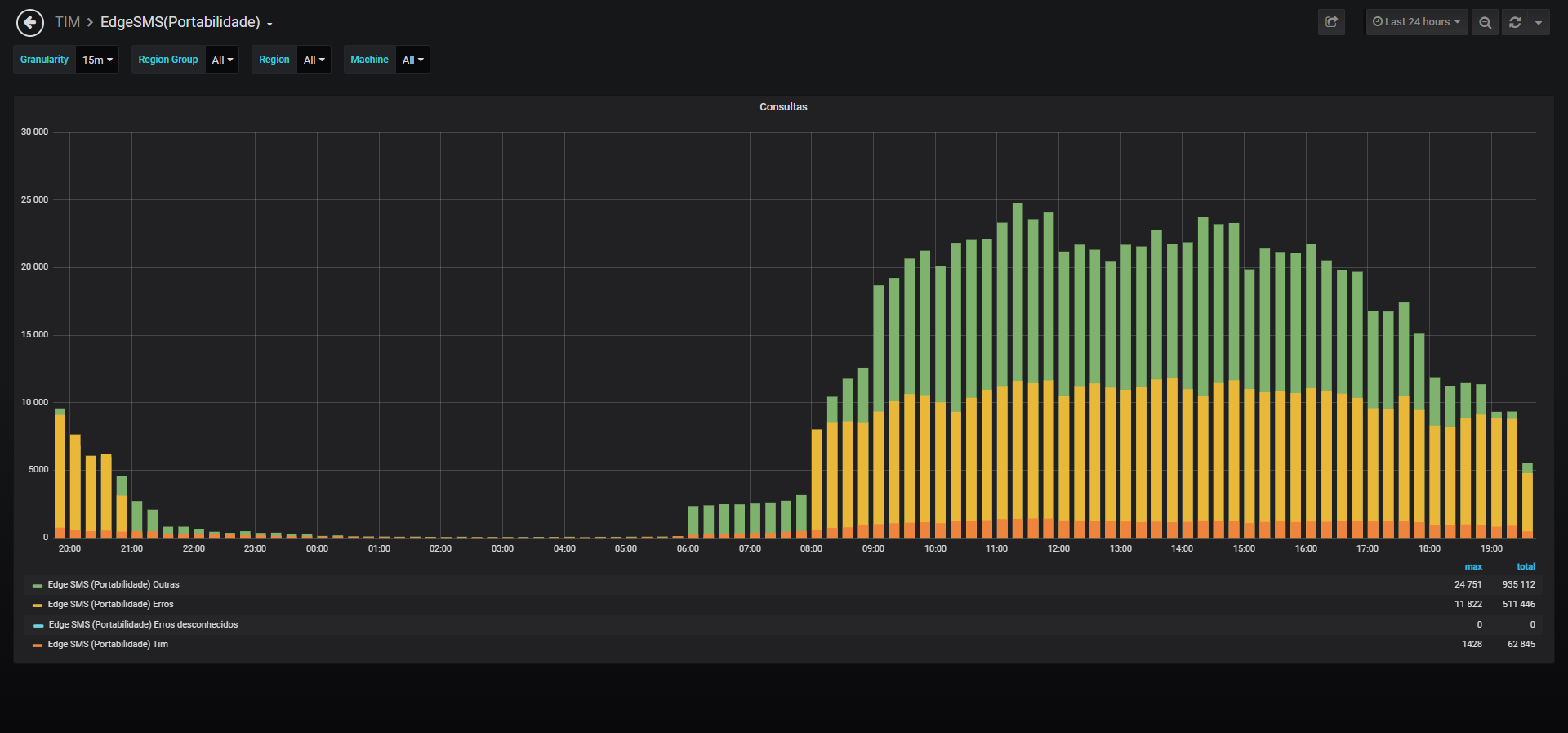Viewport: 1568px width, 733px height.
Task: Click the Granularity label
Action: (x=44, y=60)
